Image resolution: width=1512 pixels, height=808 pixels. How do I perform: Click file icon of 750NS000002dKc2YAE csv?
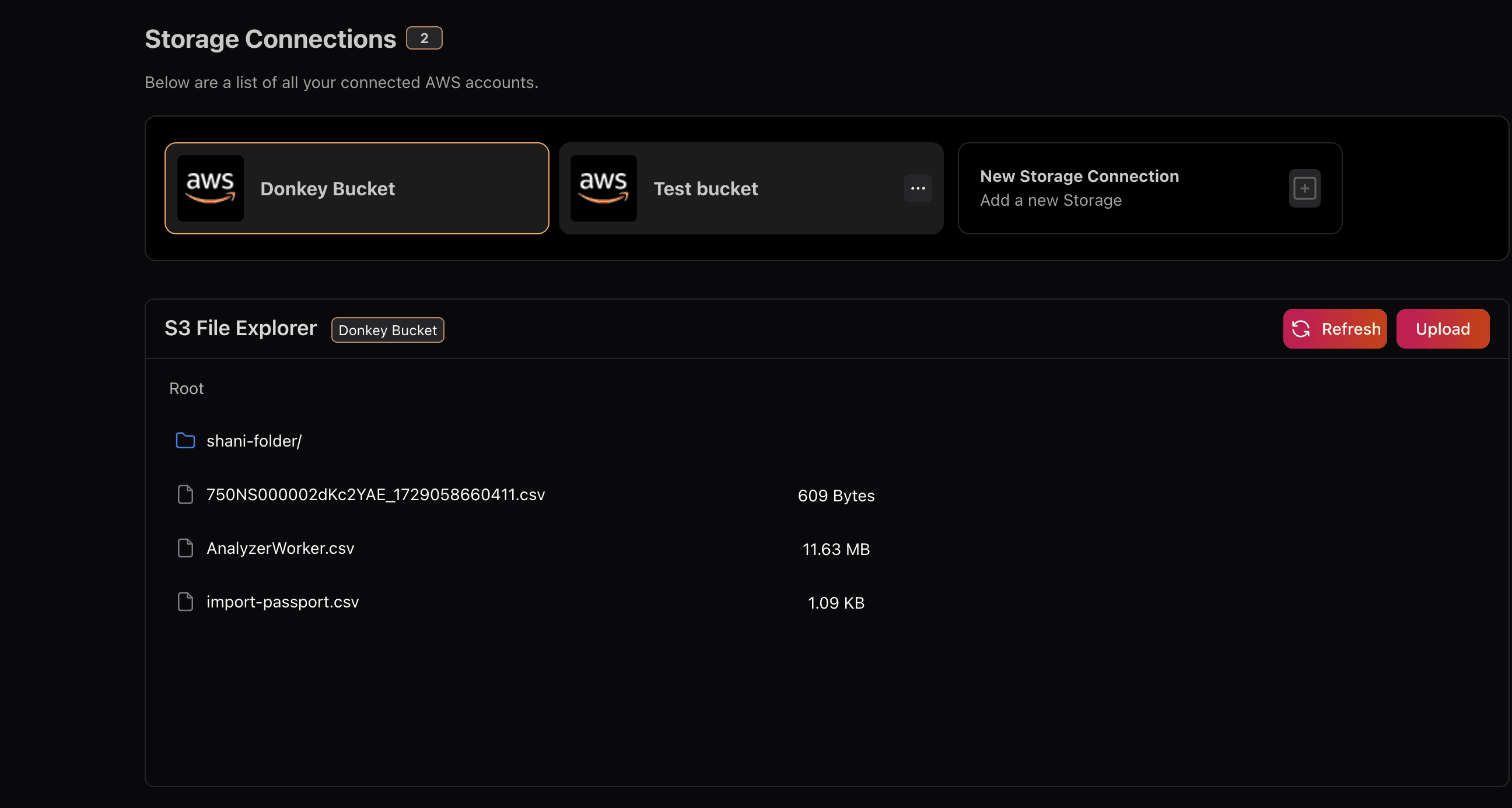(x=185, y=495)
